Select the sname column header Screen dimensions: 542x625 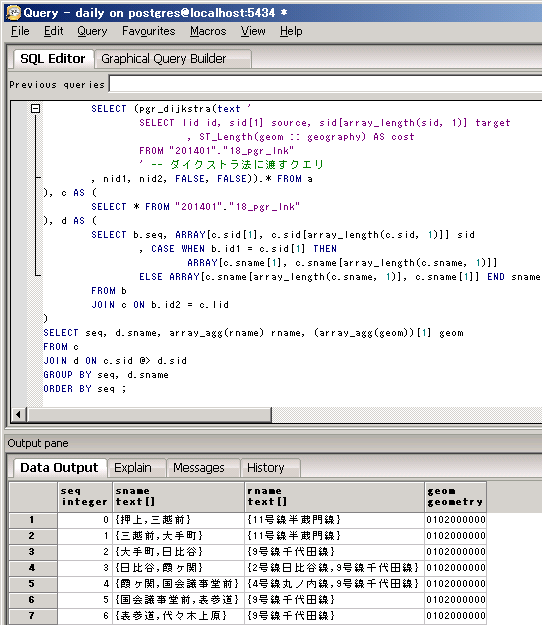tap(178, 497)
